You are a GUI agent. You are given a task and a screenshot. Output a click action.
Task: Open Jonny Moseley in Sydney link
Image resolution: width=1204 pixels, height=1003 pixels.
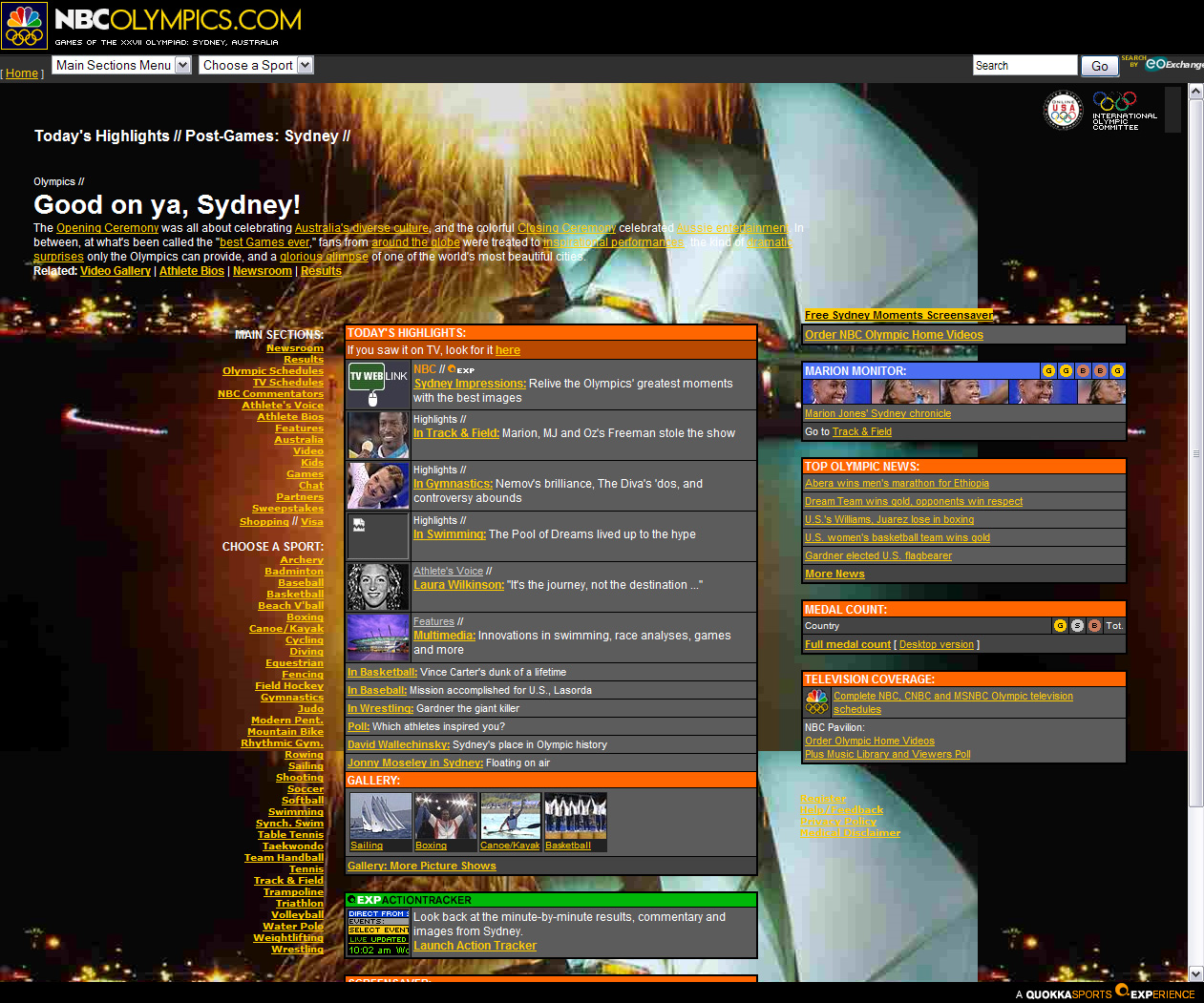(x=415, y=763)
